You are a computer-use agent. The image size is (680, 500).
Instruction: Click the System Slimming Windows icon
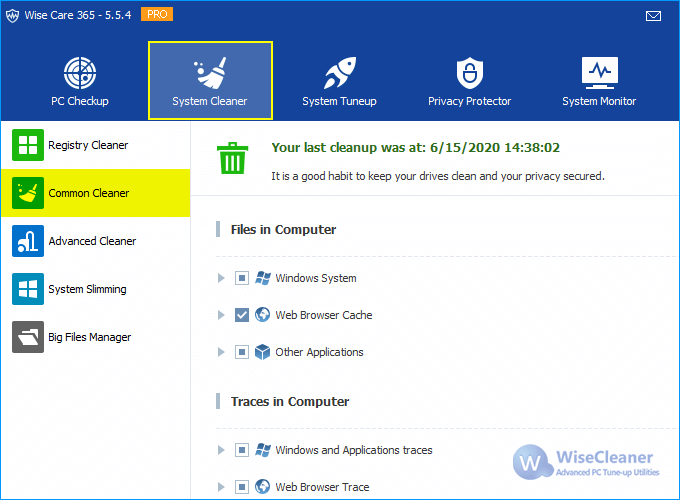[28, 289]
